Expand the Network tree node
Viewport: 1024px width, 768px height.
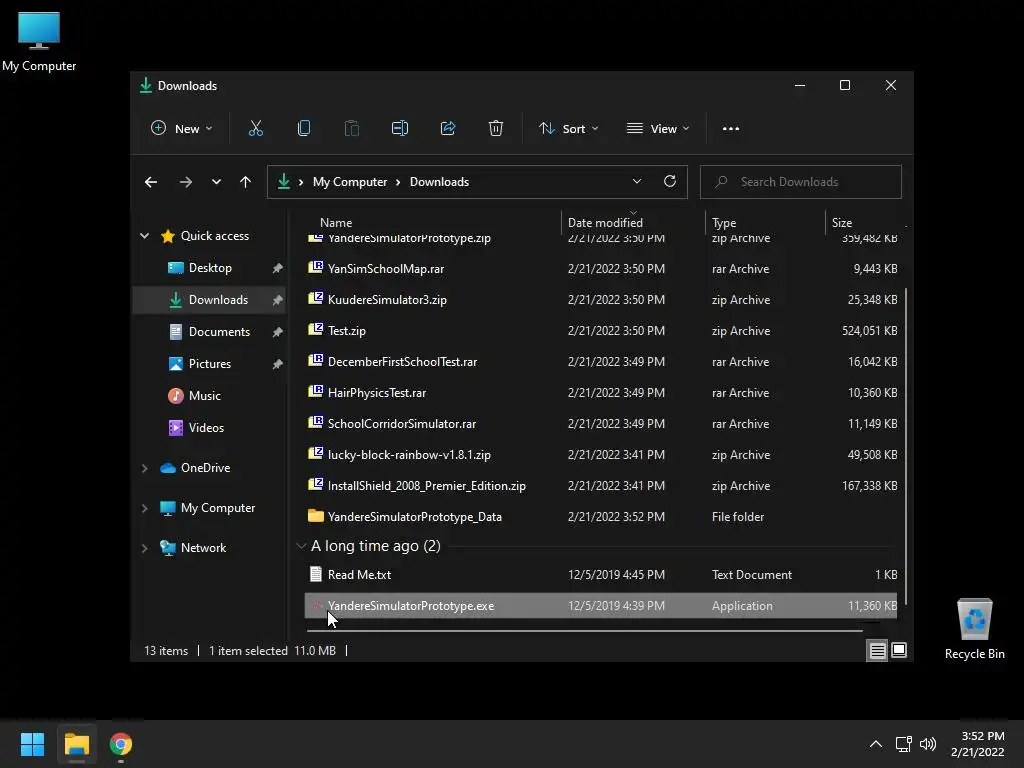click(x=144, y=548)
